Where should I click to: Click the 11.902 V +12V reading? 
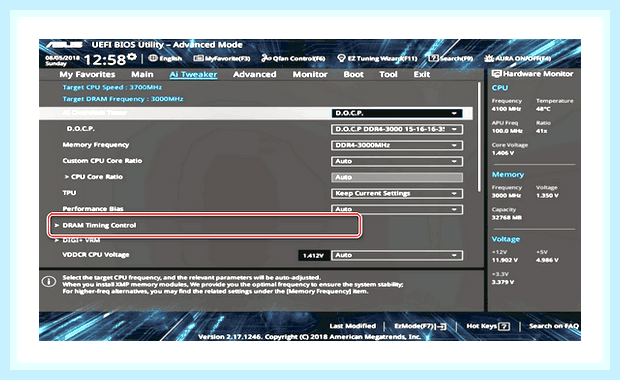coord(505,260)
